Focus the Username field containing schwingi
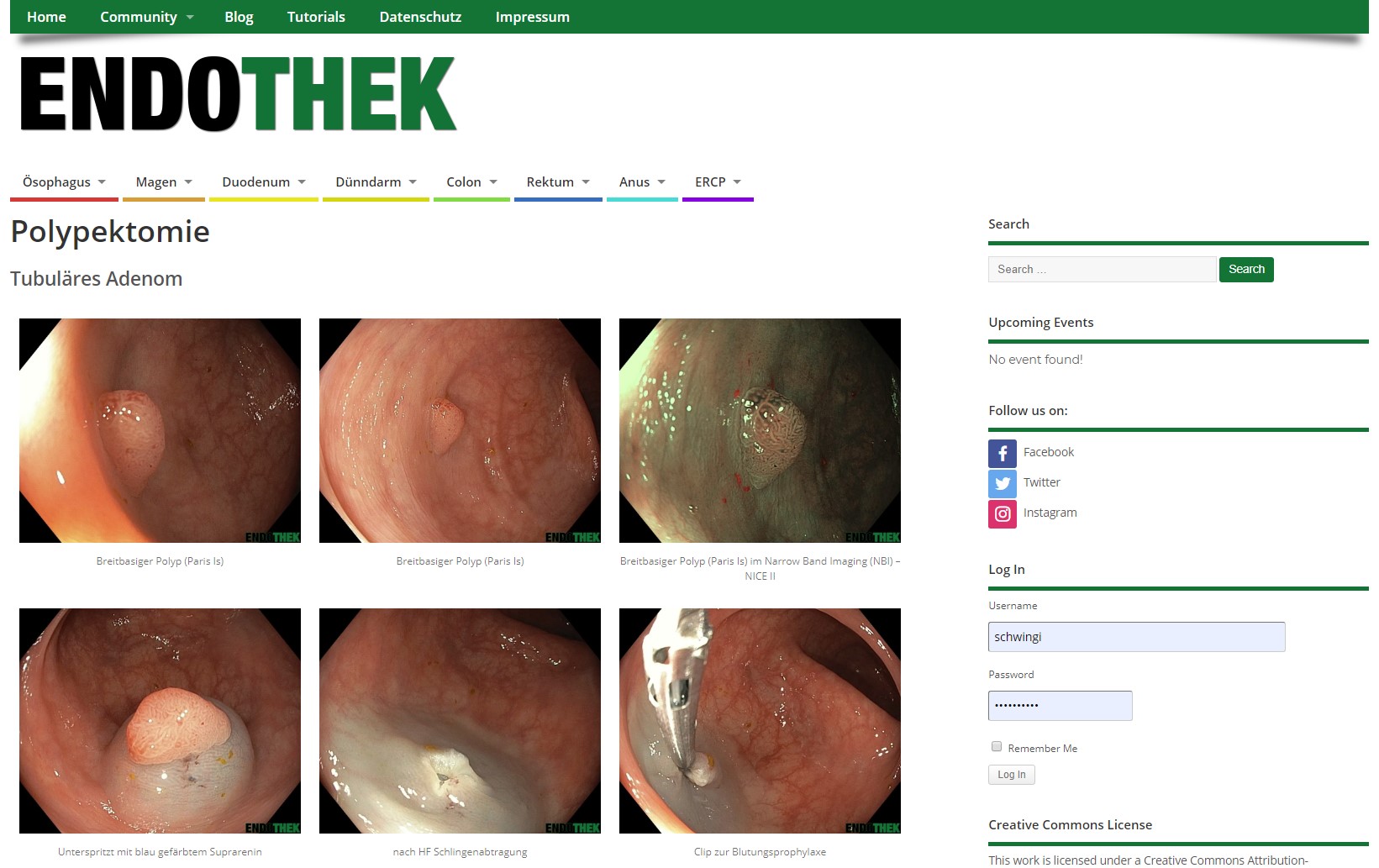This screenshot has height=868, width=1379. tap(1137, 637)
